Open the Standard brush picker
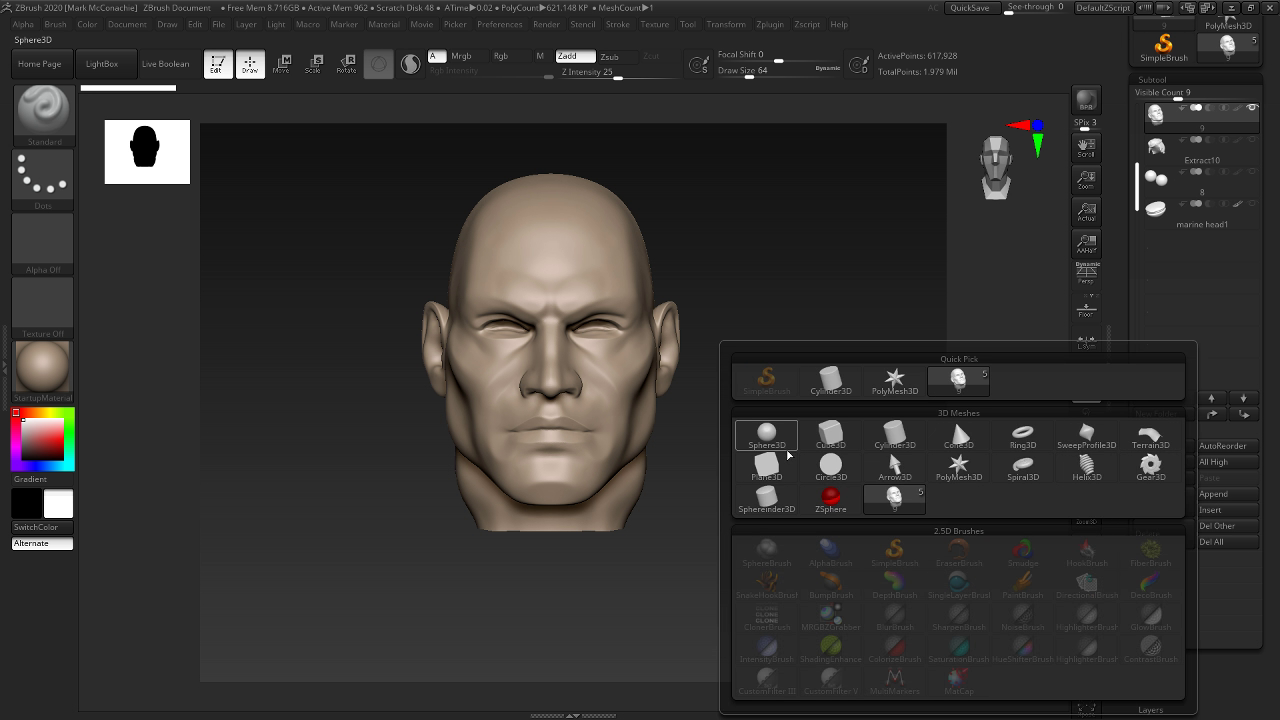Screen dimensions: 1280x720 click(43, 115)
